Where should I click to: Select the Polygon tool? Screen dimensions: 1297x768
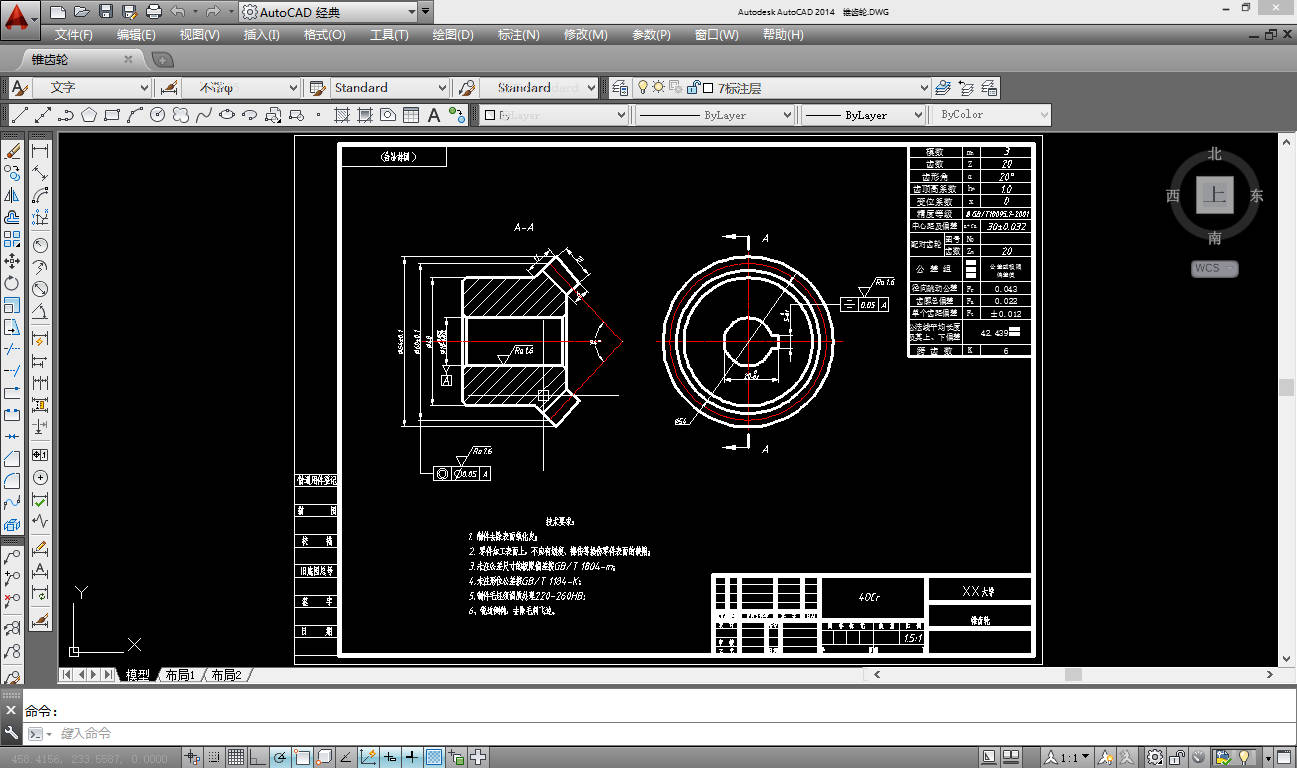tap(89, 115)
